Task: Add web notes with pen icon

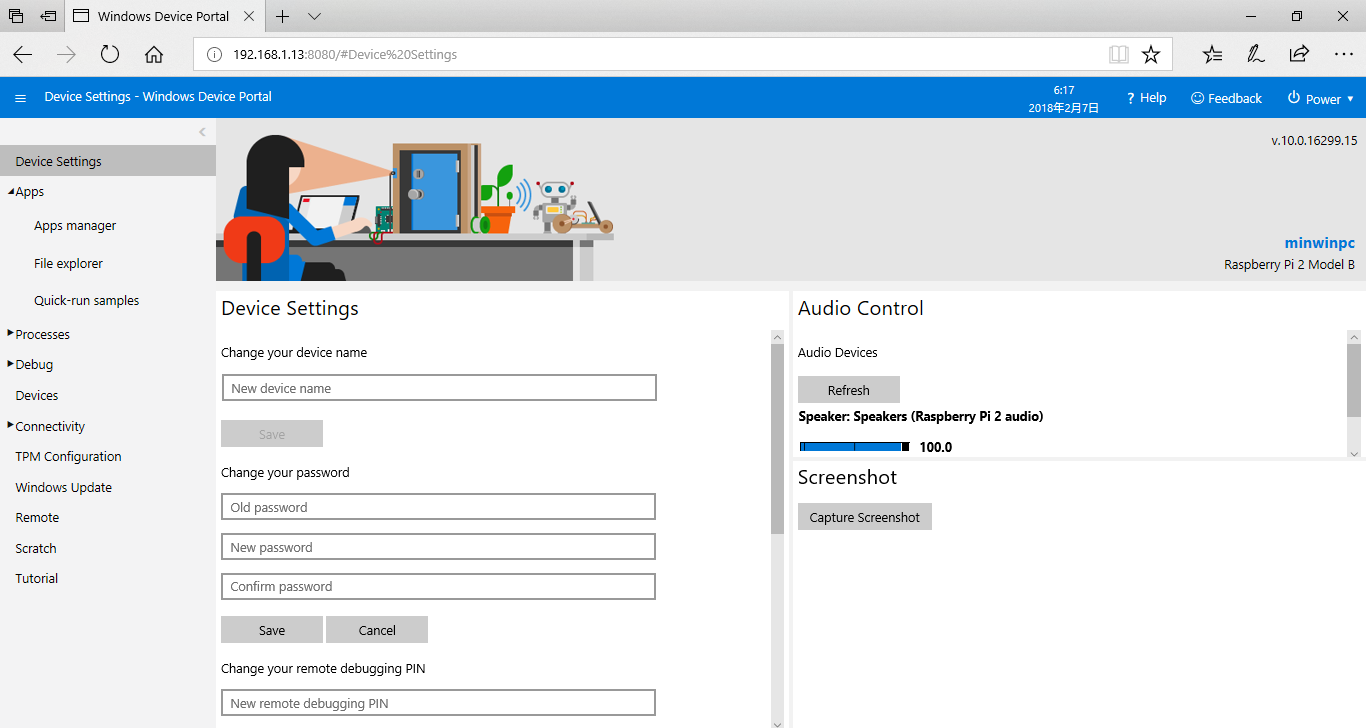Action: [1256, 54]
